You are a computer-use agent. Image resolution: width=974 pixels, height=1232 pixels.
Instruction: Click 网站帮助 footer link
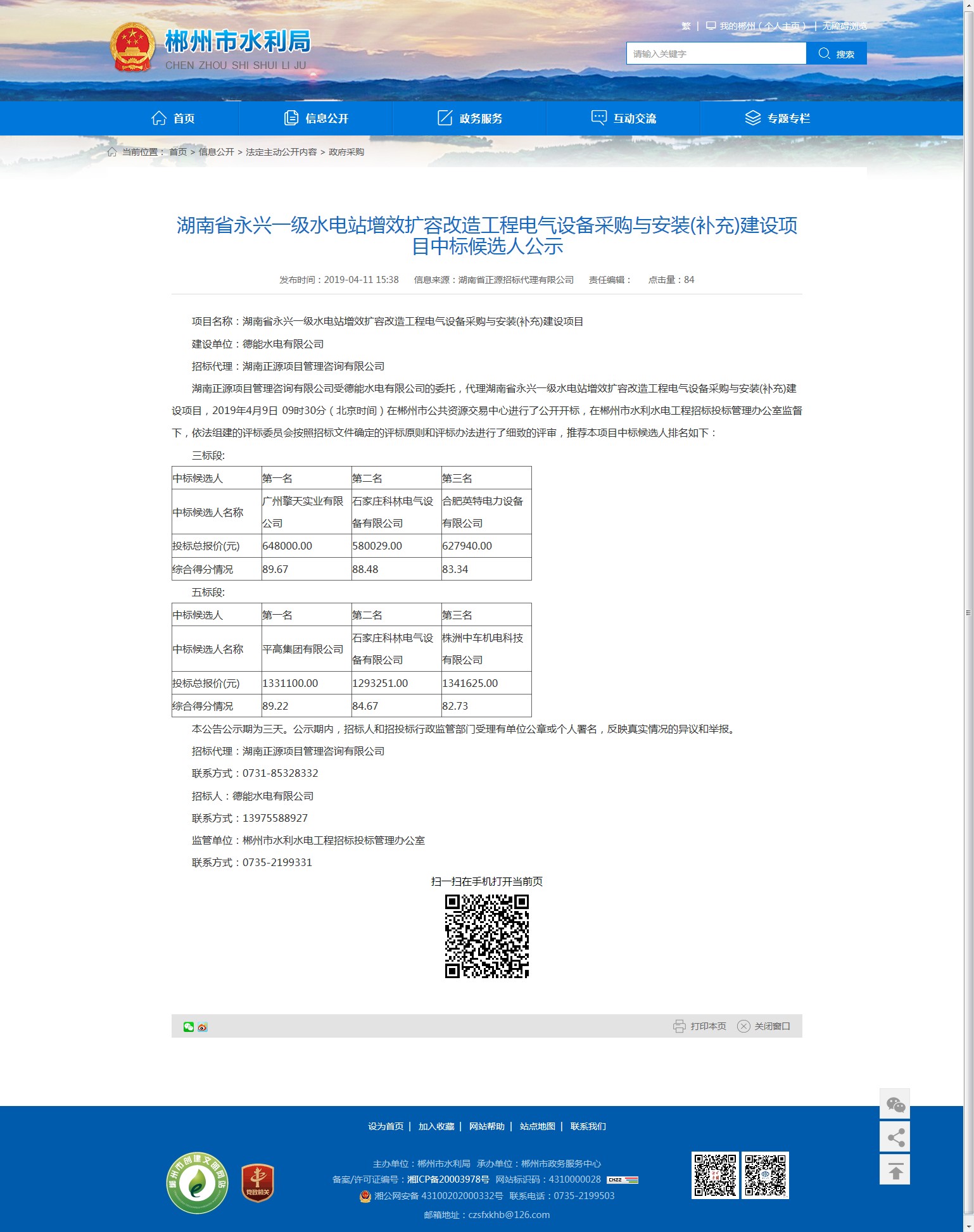(x=487, y=1126)
